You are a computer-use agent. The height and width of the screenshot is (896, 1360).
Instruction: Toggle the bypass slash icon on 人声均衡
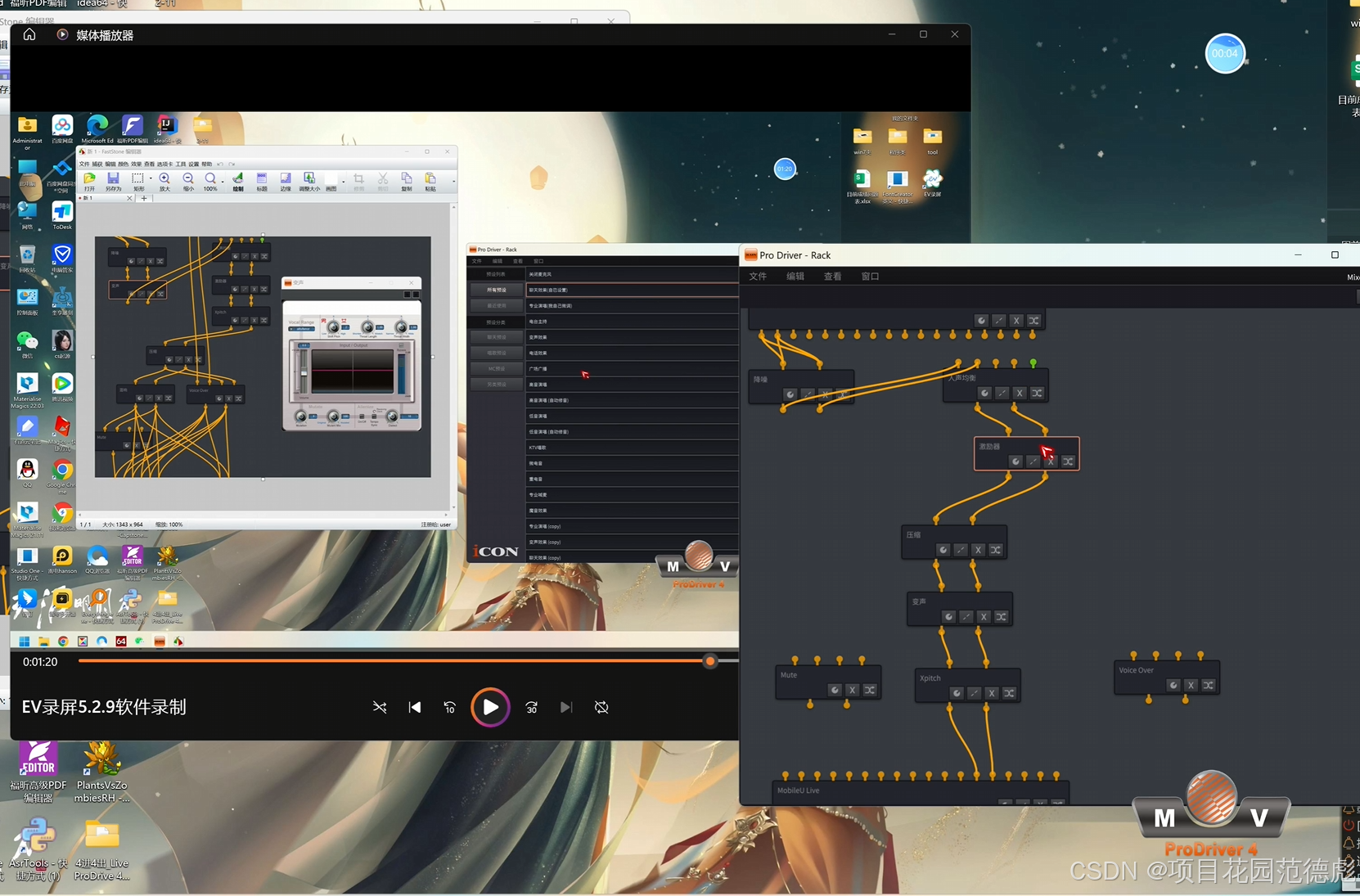pyautogui.click(x=1002, y=393)
